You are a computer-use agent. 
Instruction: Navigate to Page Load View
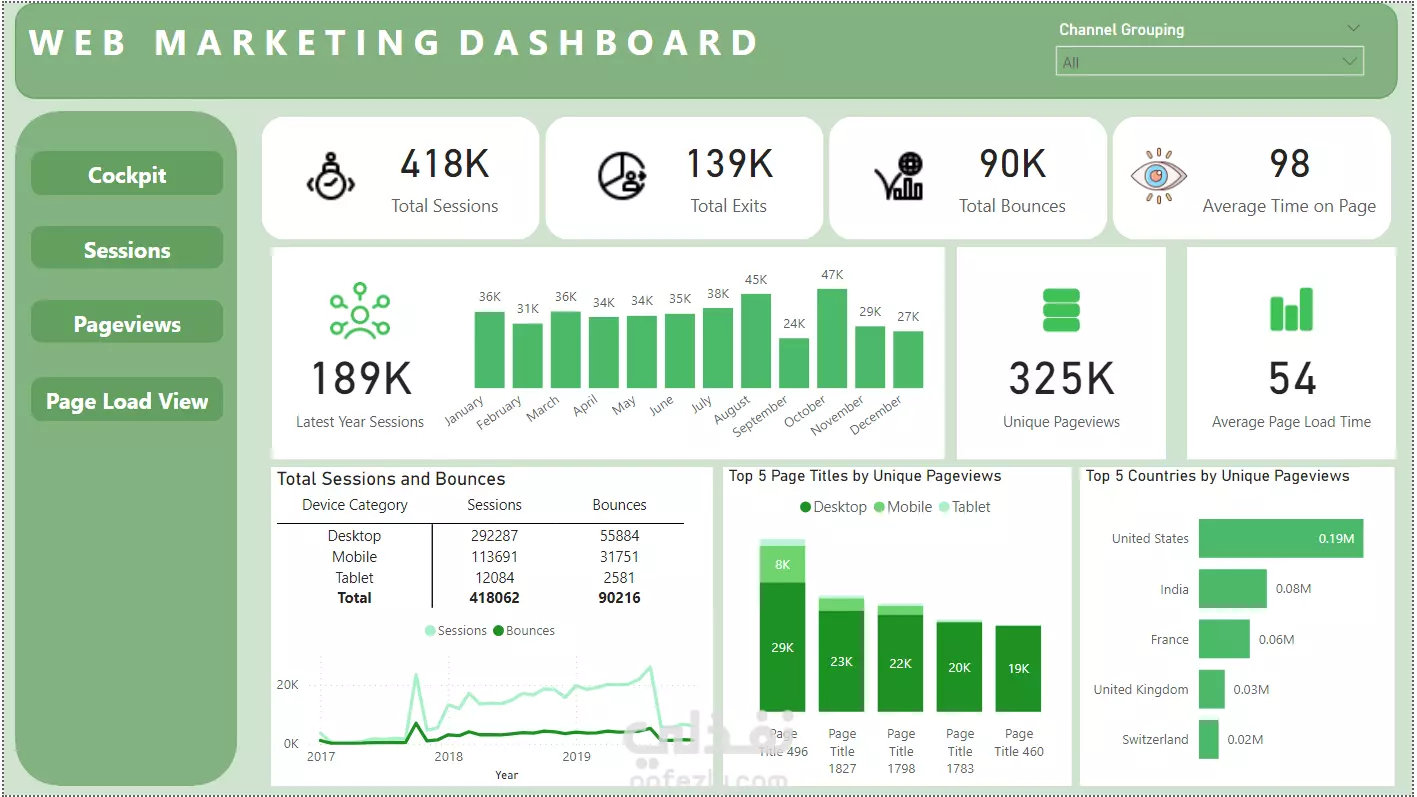(127, 400)
